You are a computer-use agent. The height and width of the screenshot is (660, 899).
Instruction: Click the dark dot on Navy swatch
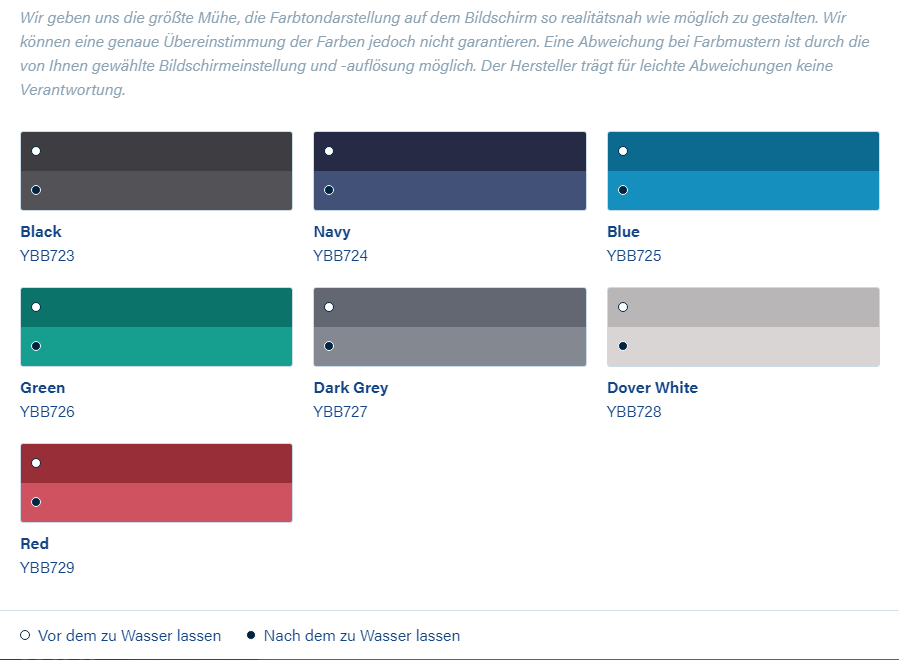coord(329,190)
